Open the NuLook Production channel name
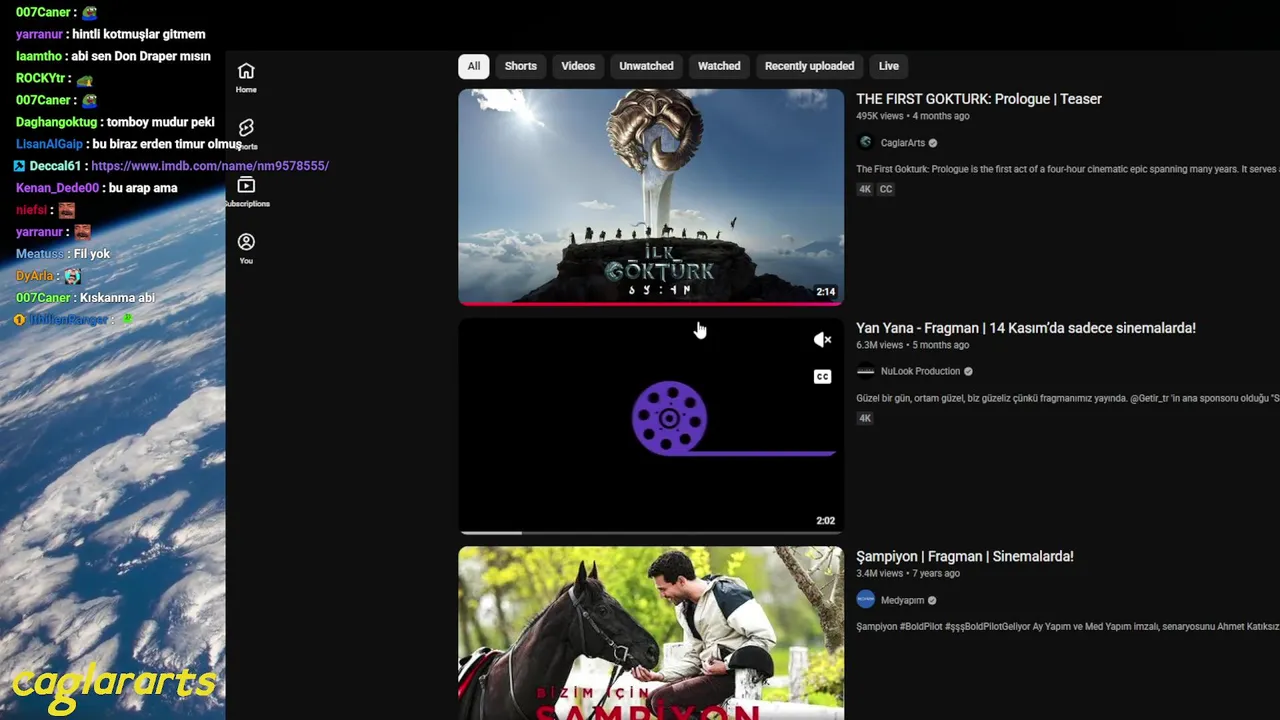1280x720 pixels. [x=920, y=371]
